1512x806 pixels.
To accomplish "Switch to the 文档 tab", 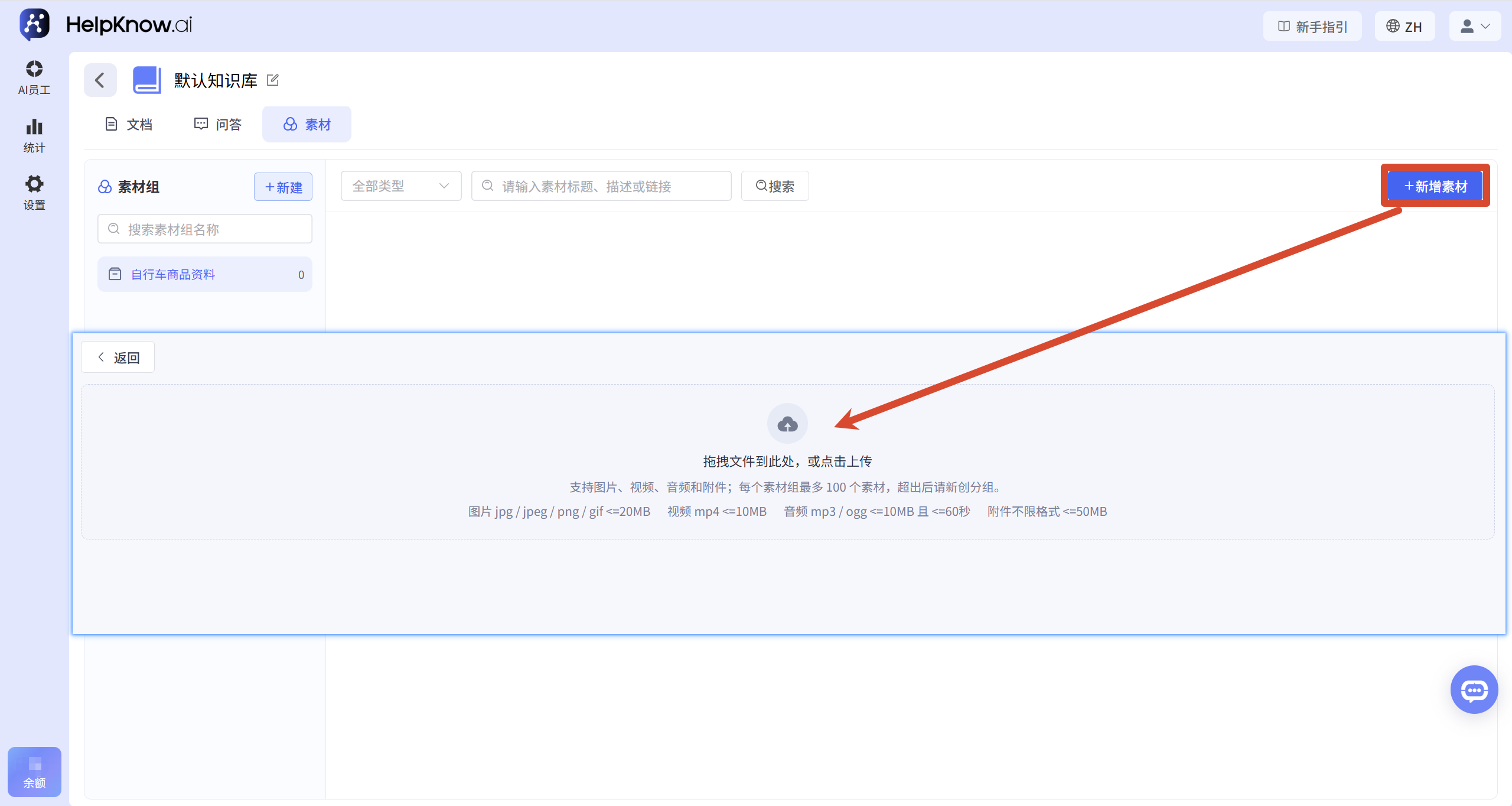I will (129, 124).
